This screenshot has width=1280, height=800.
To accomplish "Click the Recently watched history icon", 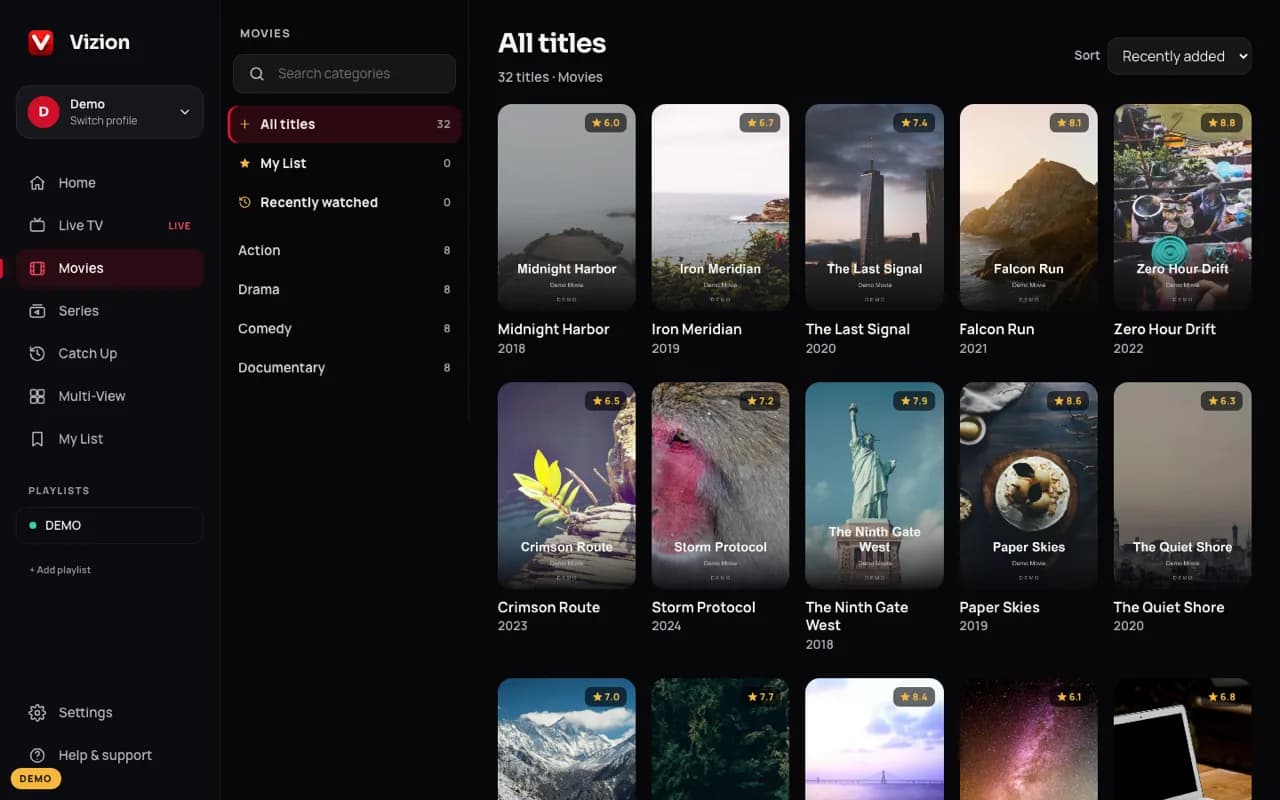I will pyautogui.click(x=245, y=202).
